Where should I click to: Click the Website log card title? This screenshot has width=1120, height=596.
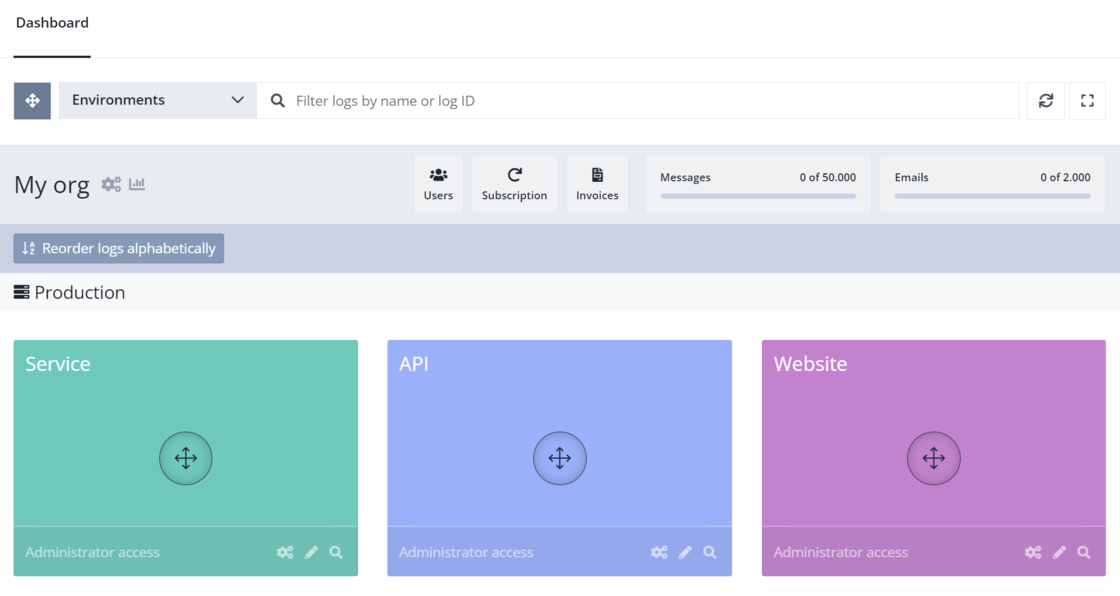[x=810, y=364]
